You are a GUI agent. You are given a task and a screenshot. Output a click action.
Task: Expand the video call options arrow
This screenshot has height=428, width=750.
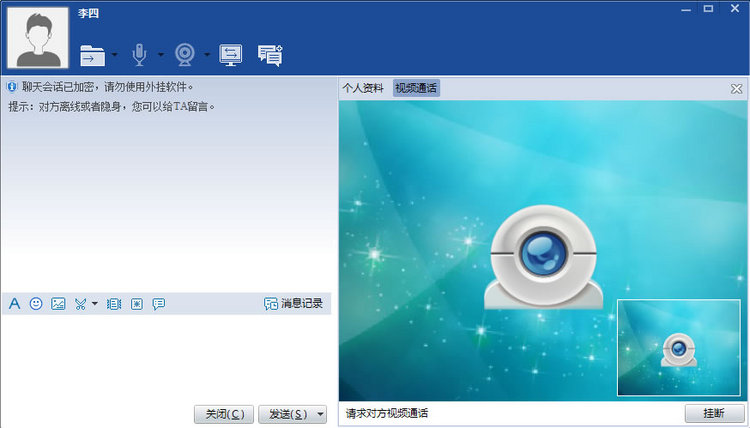(x=207, y=55)
